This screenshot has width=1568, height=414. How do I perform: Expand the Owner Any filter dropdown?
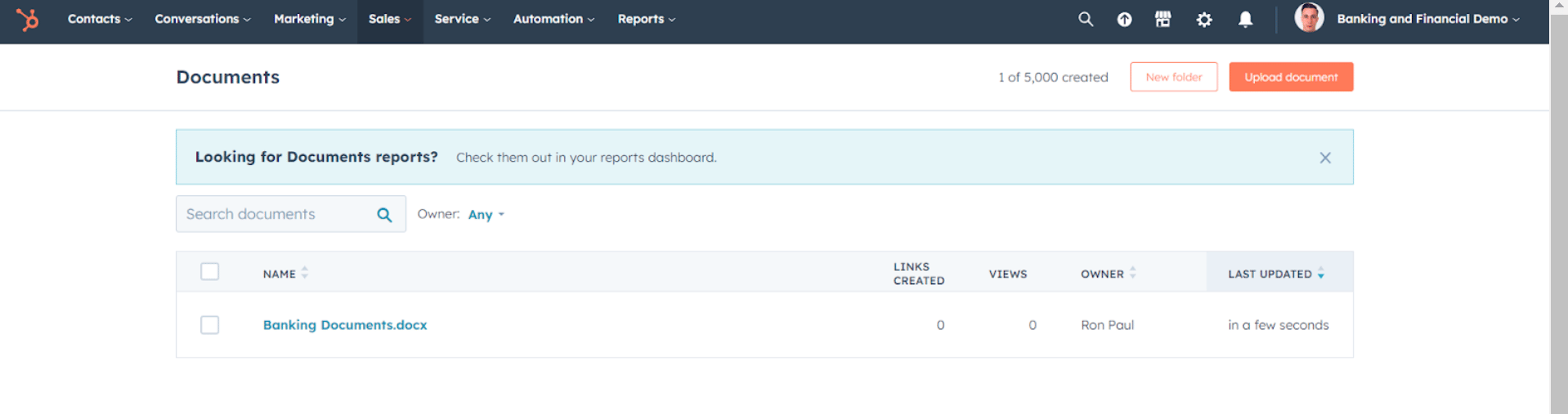pos(486,215)
